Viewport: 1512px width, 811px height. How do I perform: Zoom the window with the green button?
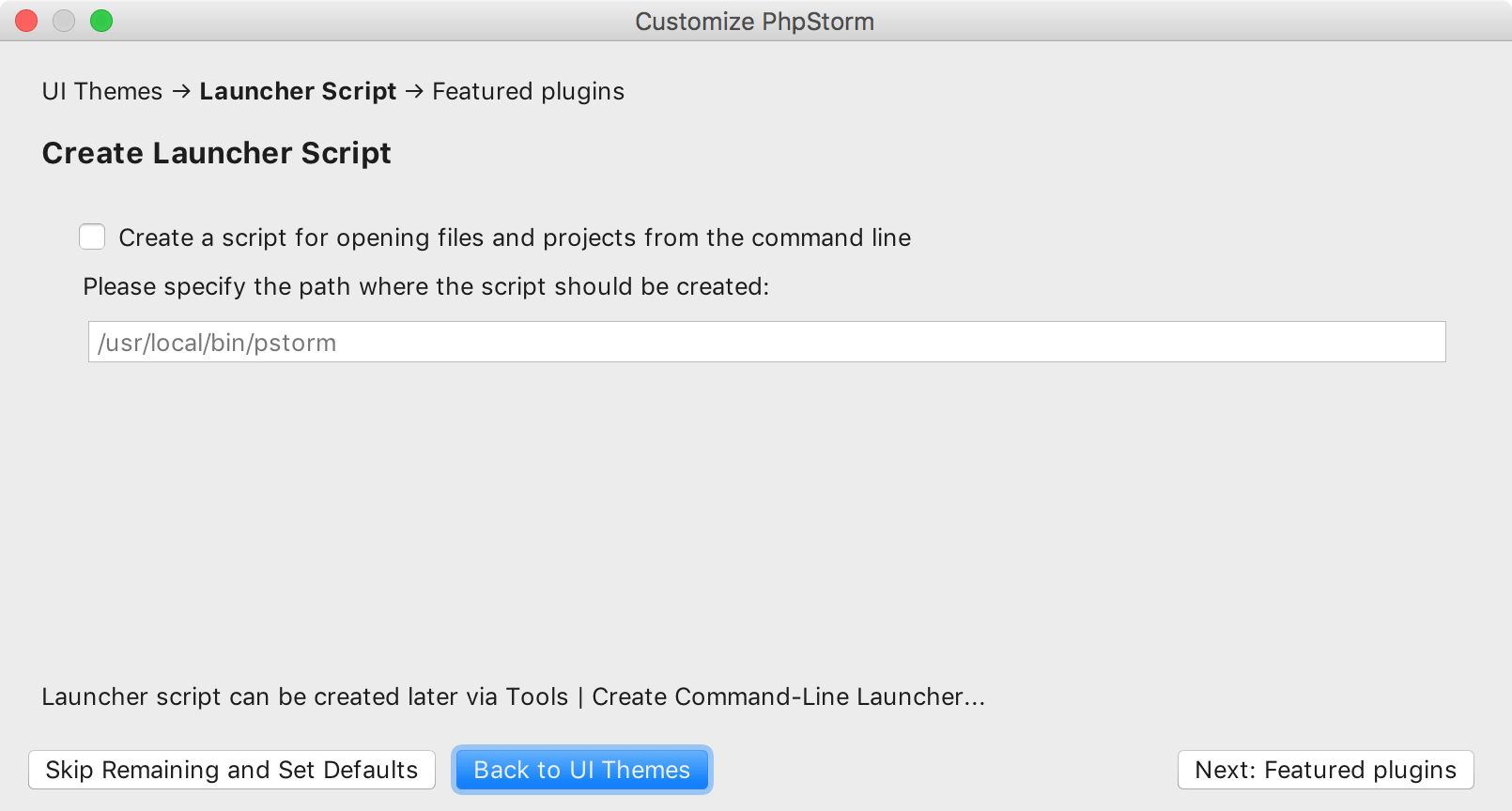[x=101, y=21]
